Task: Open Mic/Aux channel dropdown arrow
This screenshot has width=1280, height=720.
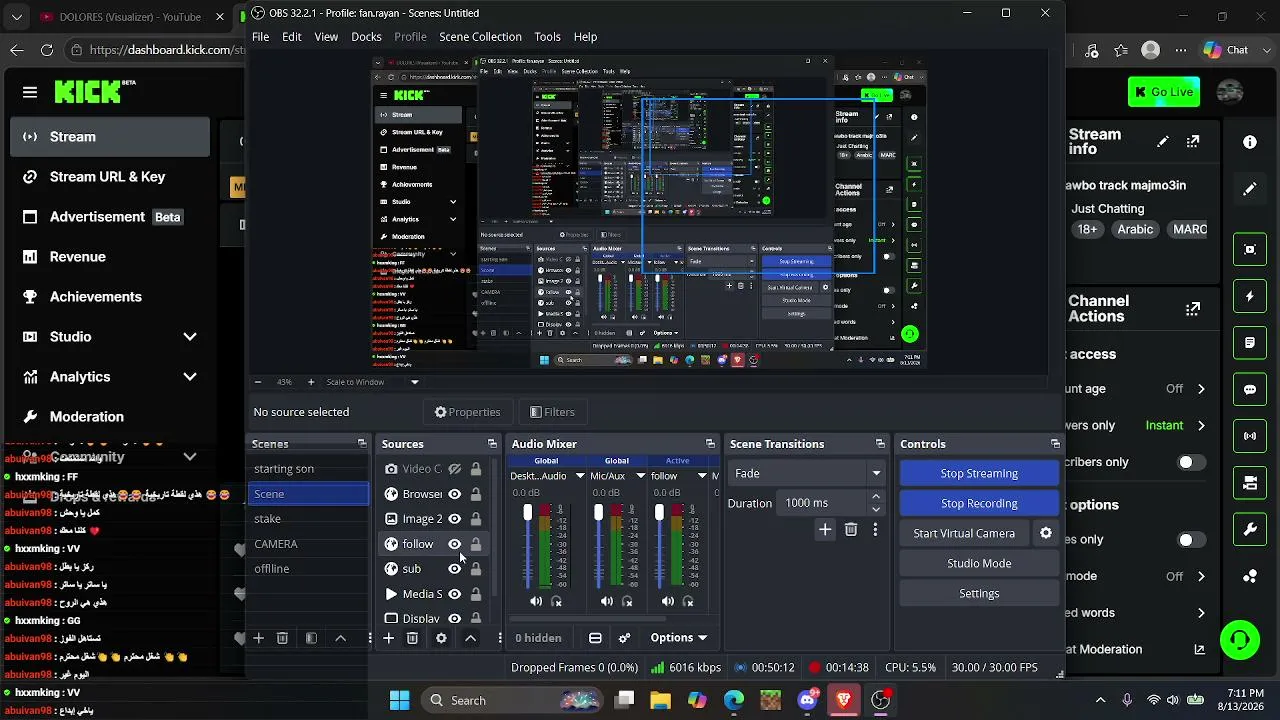Action: coord(640,476)
